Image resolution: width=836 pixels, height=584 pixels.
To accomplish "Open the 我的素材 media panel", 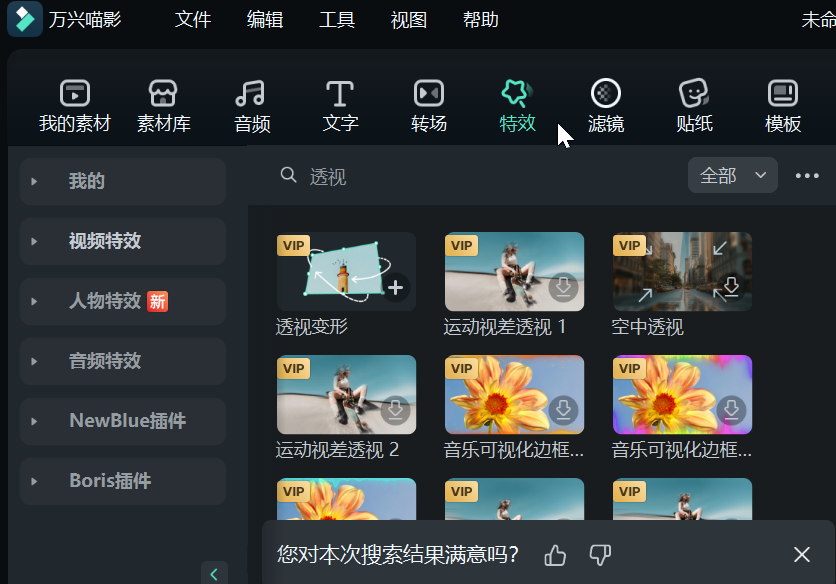I will [75, 106].
